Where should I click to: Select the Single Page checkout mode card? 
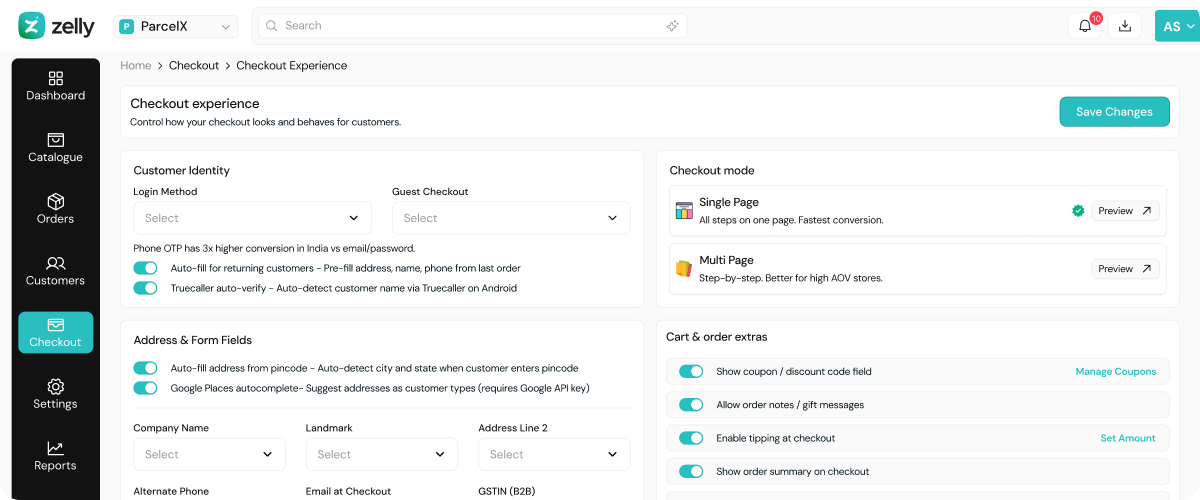(x=917, y=211)
